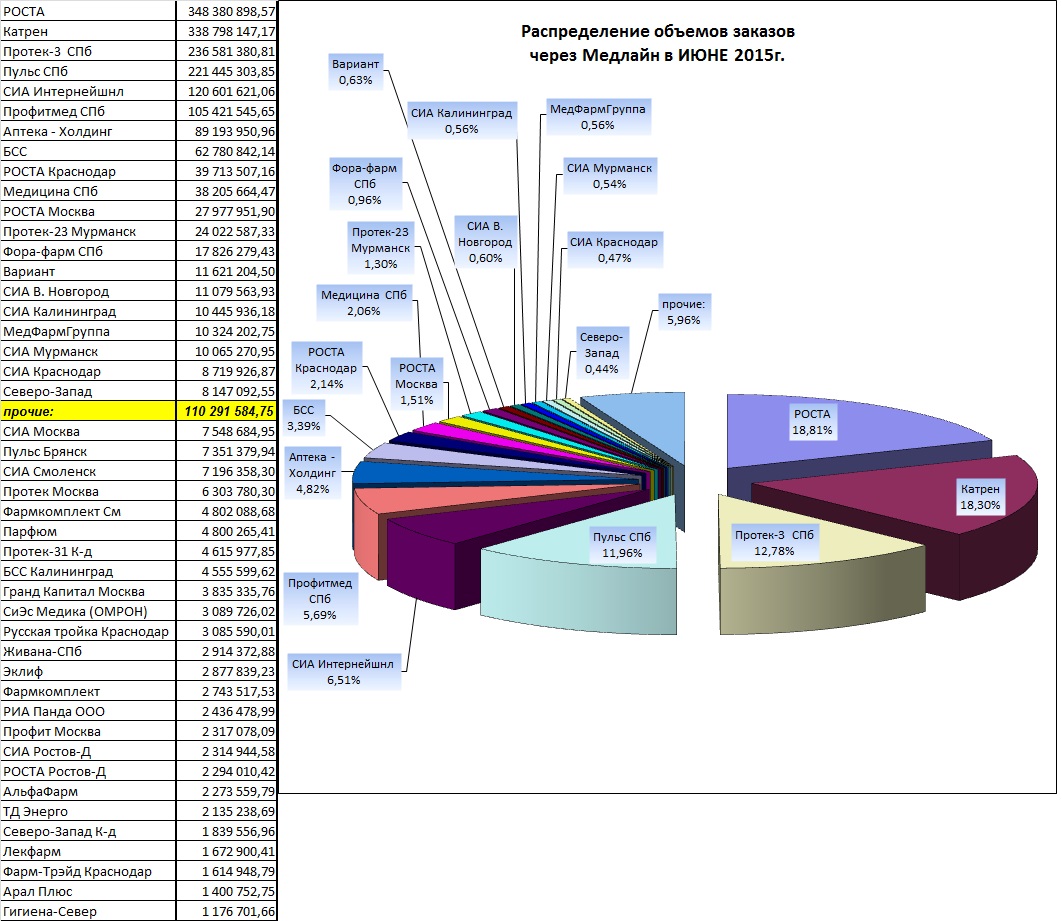
Task: Select table cell "Фарм-Трэйд Краснодар"
Action: tap(88, 871)
